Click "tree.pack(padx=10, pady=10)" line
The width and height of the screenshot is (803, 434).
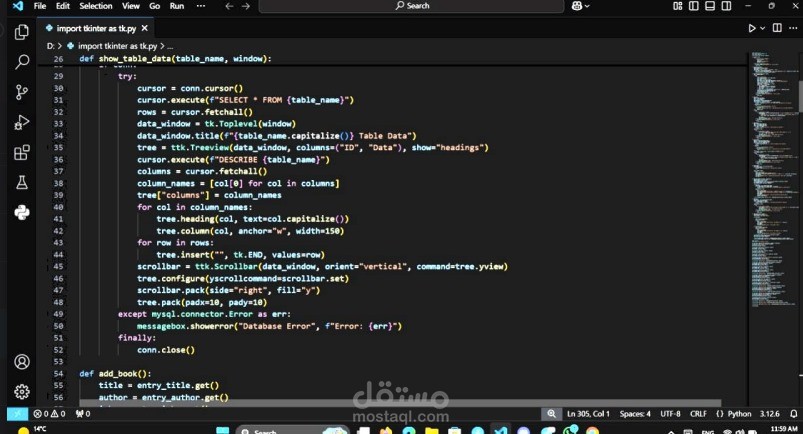pyautogui.click(x=202, y=302)
